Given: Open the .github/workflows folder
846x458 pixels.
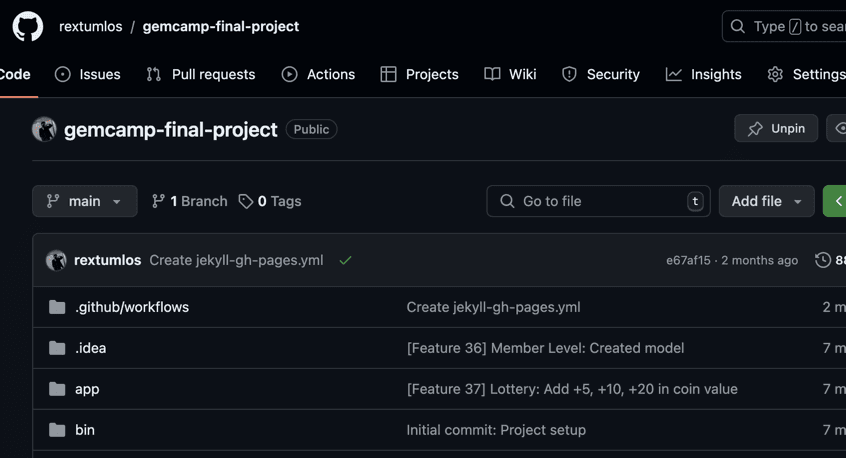Looking at the screenshot, I should (x=131, y=307).
